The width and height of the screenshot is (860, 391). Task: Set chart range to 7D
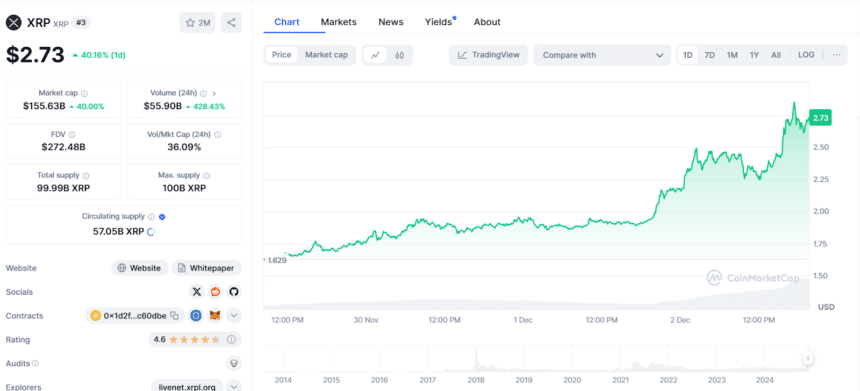click(710, 55)
